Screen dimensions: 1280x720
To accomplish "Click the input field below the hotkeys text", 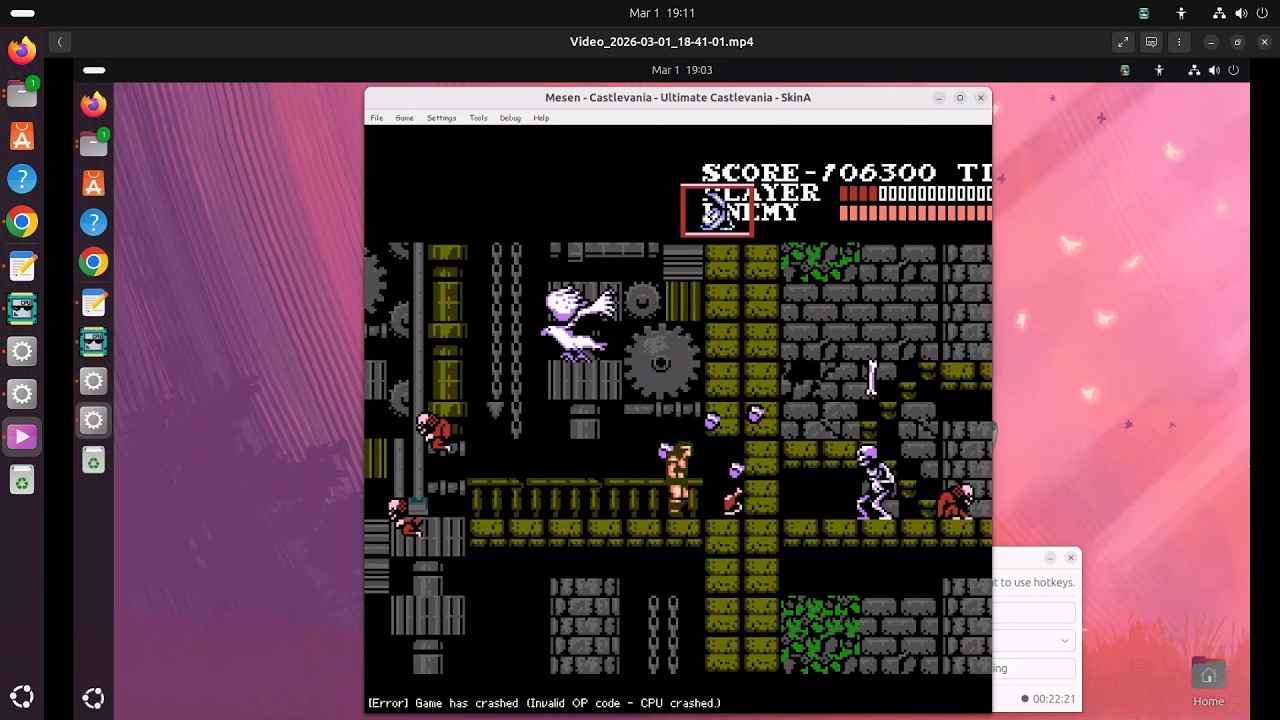I will click(1034, 612).
